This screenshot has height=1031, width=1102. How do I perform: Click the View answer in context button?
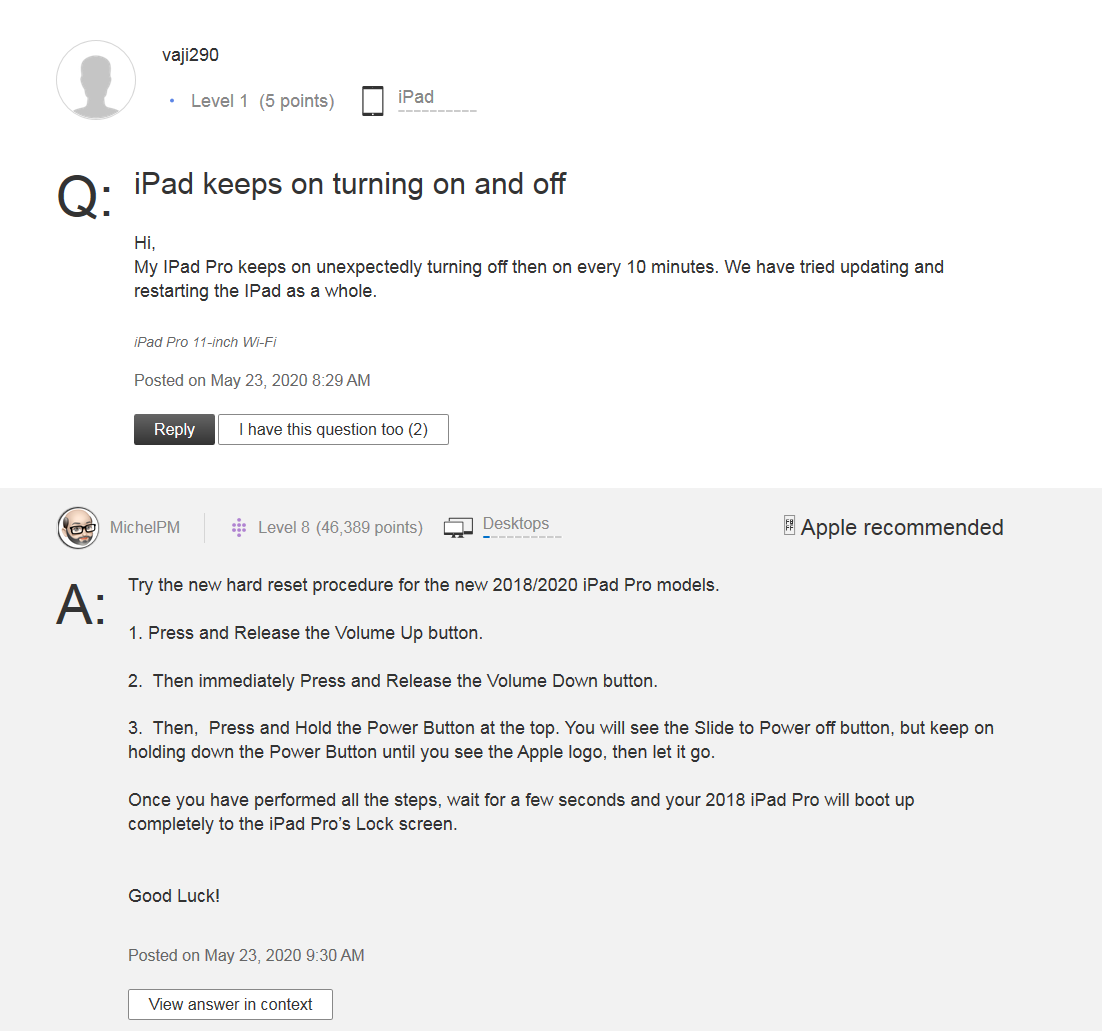pyautogui.click(x=230, y=1004)
